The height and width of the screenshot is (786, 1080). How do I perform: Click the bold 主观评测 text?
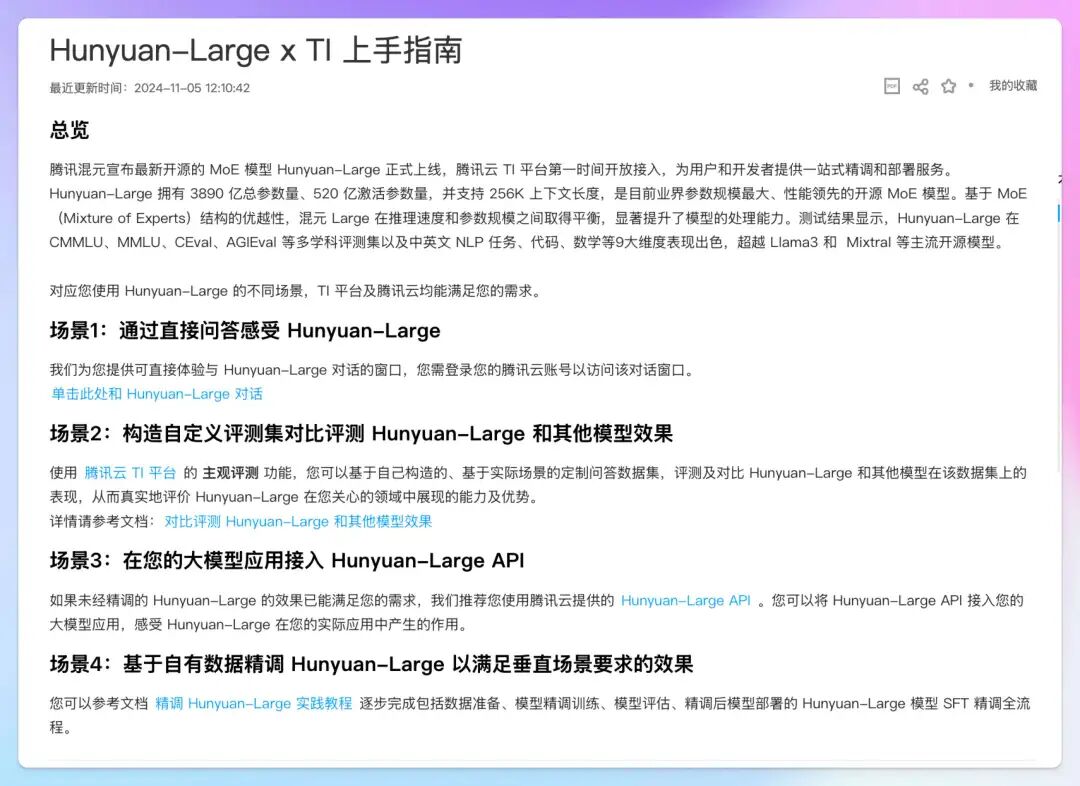(x=230, y=472)
